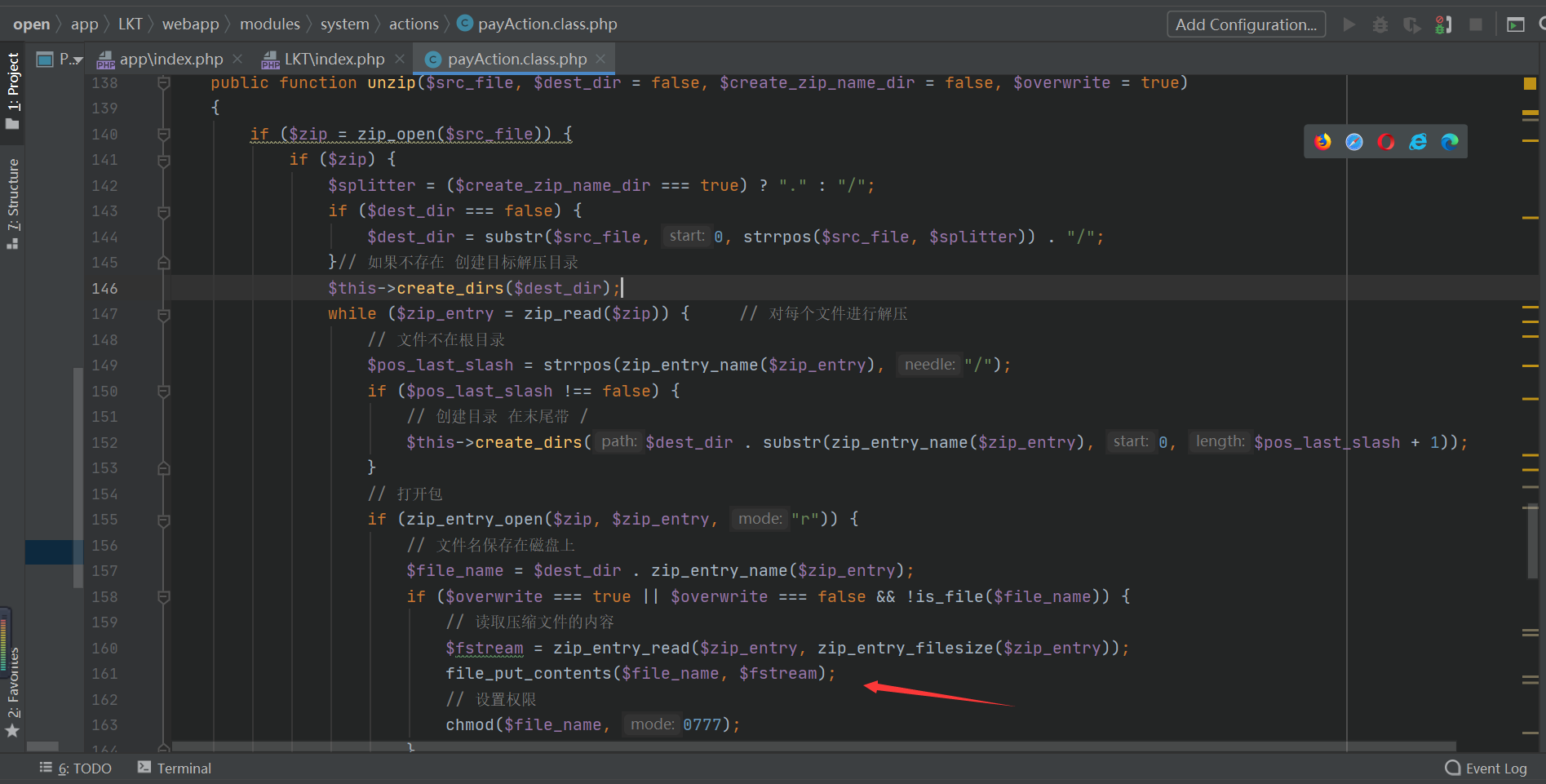Click the editor horizontal scrollbar

coord(814,746)
